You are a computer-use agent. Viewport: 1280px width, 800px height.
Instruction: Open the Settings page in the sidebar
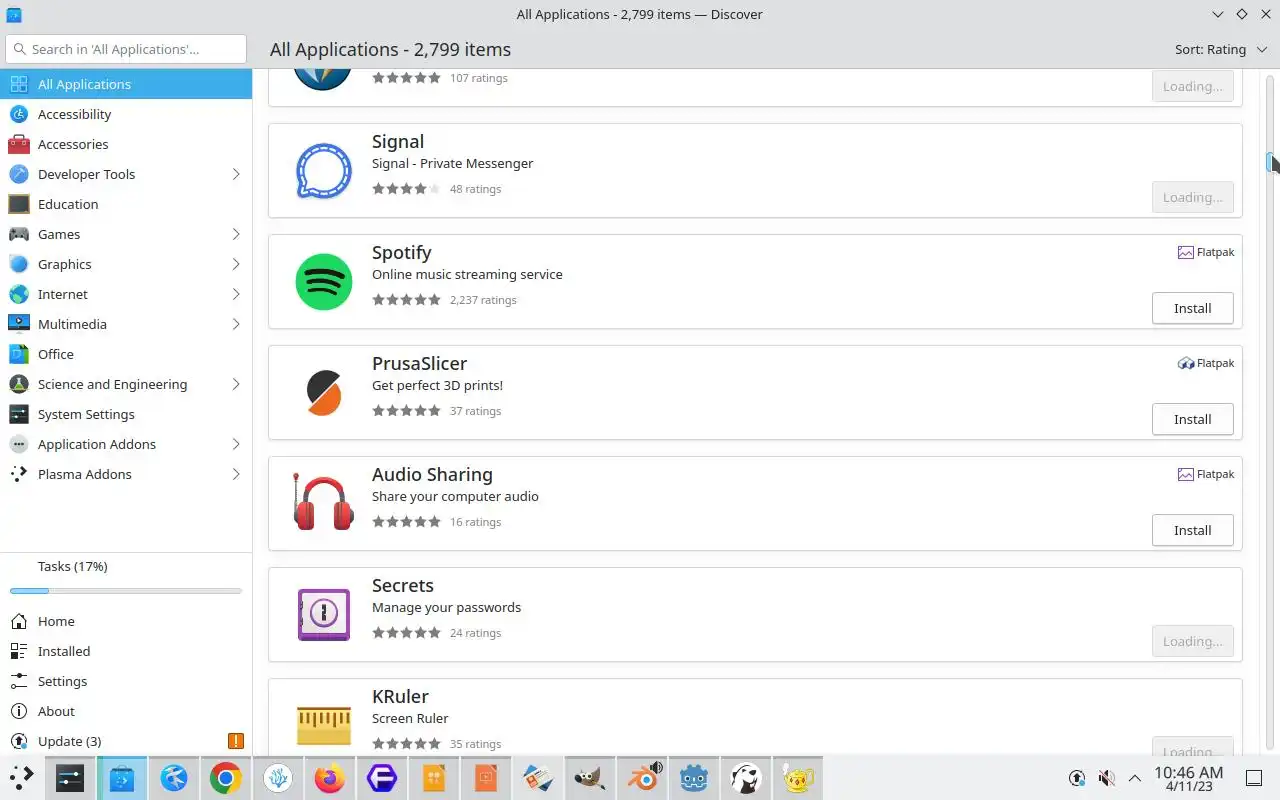point(126,681)
